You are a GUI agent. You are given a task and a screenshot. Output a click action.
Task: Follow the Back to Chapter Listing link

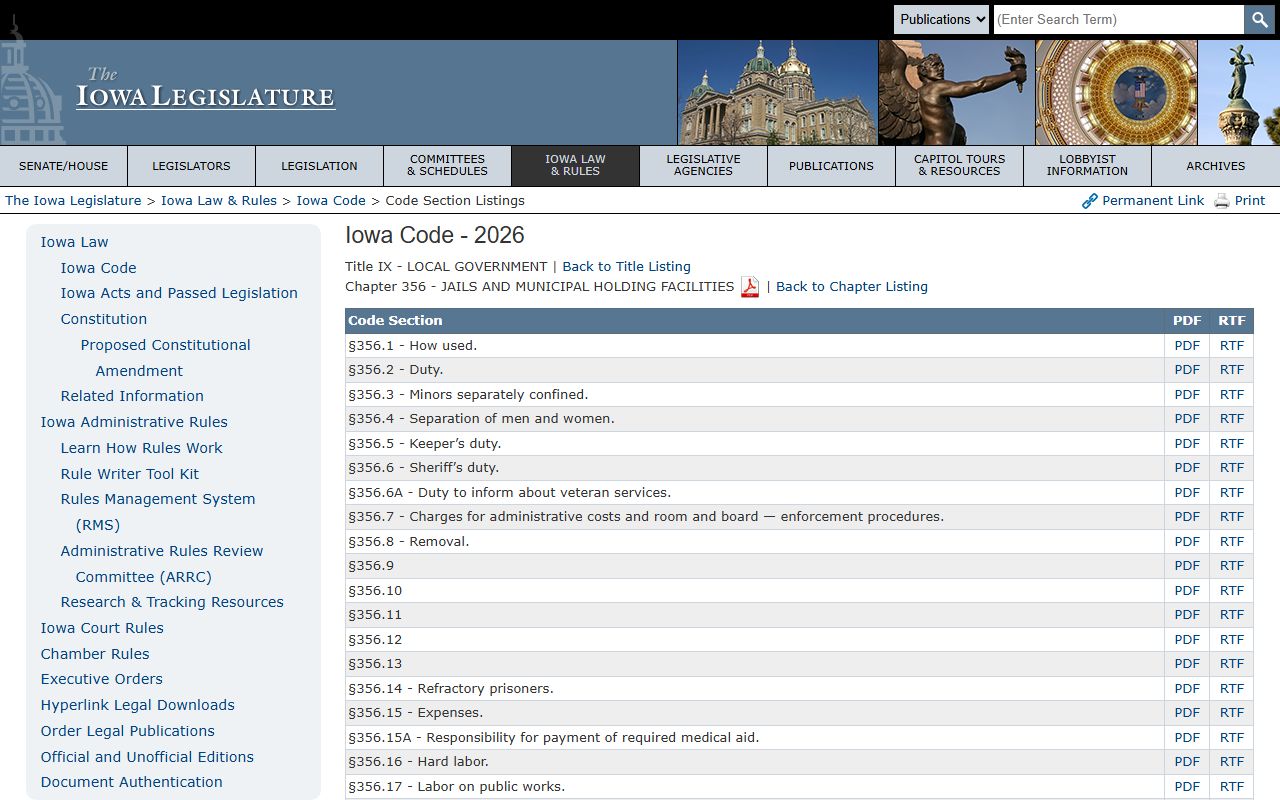pyautogui.click(x=852, y=287)
